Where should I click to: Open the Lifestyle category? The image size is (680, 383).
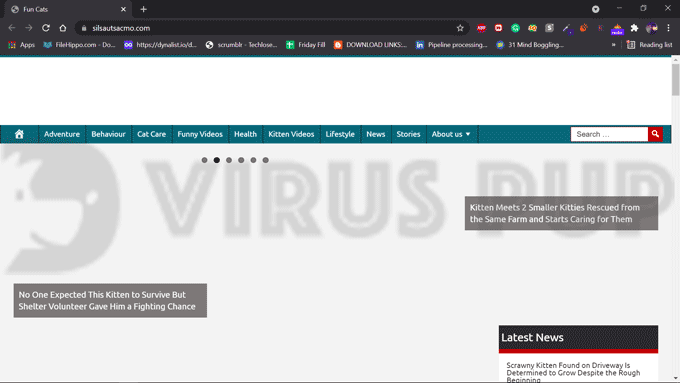tap(340, 134)
